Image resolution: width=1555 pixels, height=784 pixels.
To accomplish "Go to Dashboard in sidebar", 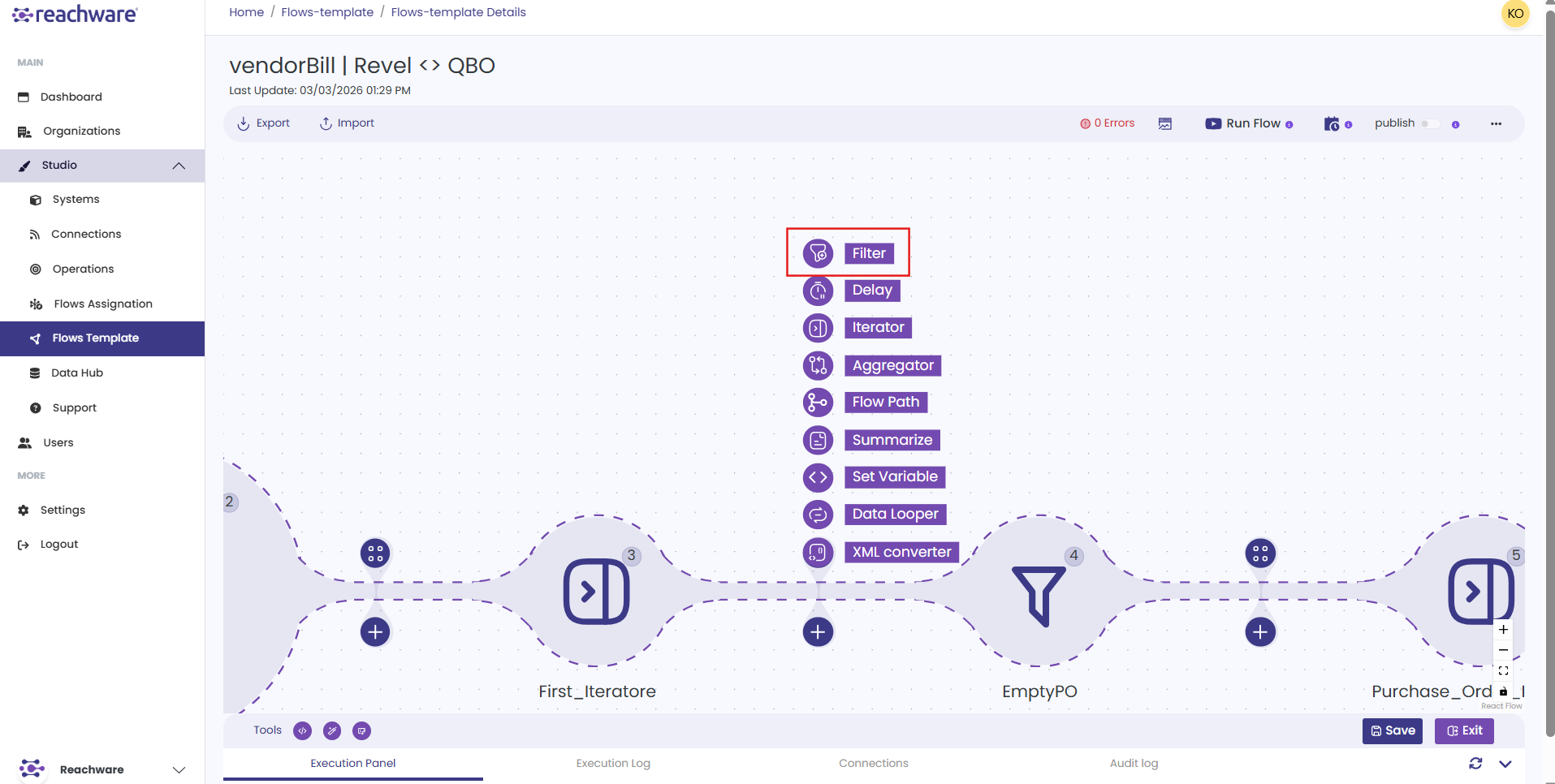I will coord(71,97).
